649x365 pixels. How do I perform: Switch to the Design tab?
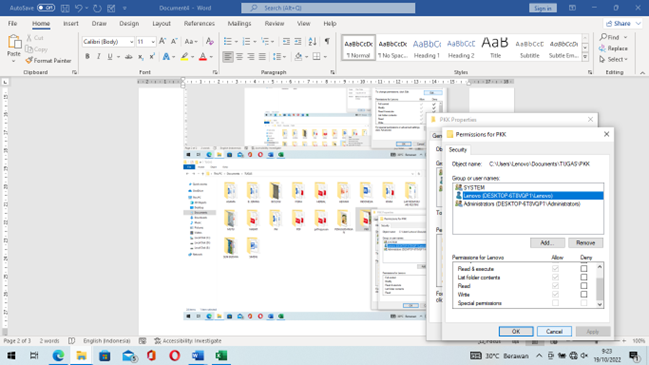(x=129, y=24)
